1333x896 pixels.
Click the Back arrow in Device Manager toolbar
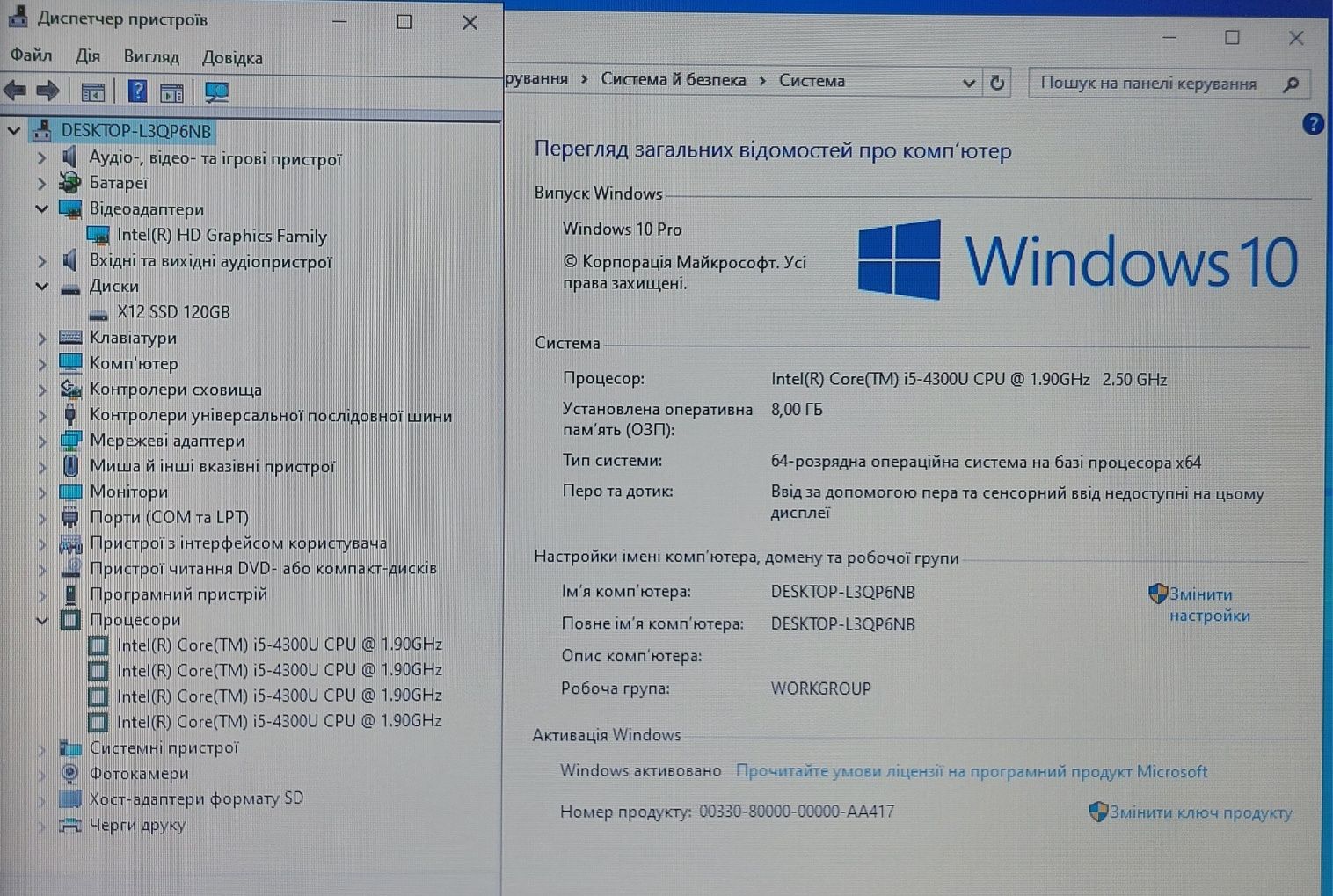click(x=15, y=91)
